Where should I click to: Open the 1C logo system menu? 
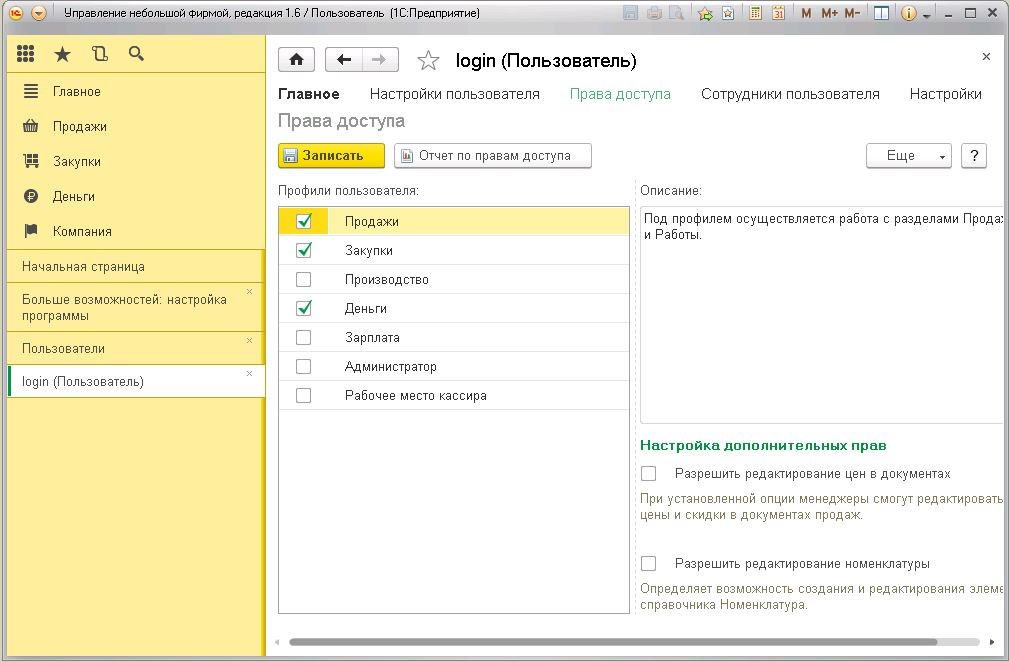(x=16, y=13)
